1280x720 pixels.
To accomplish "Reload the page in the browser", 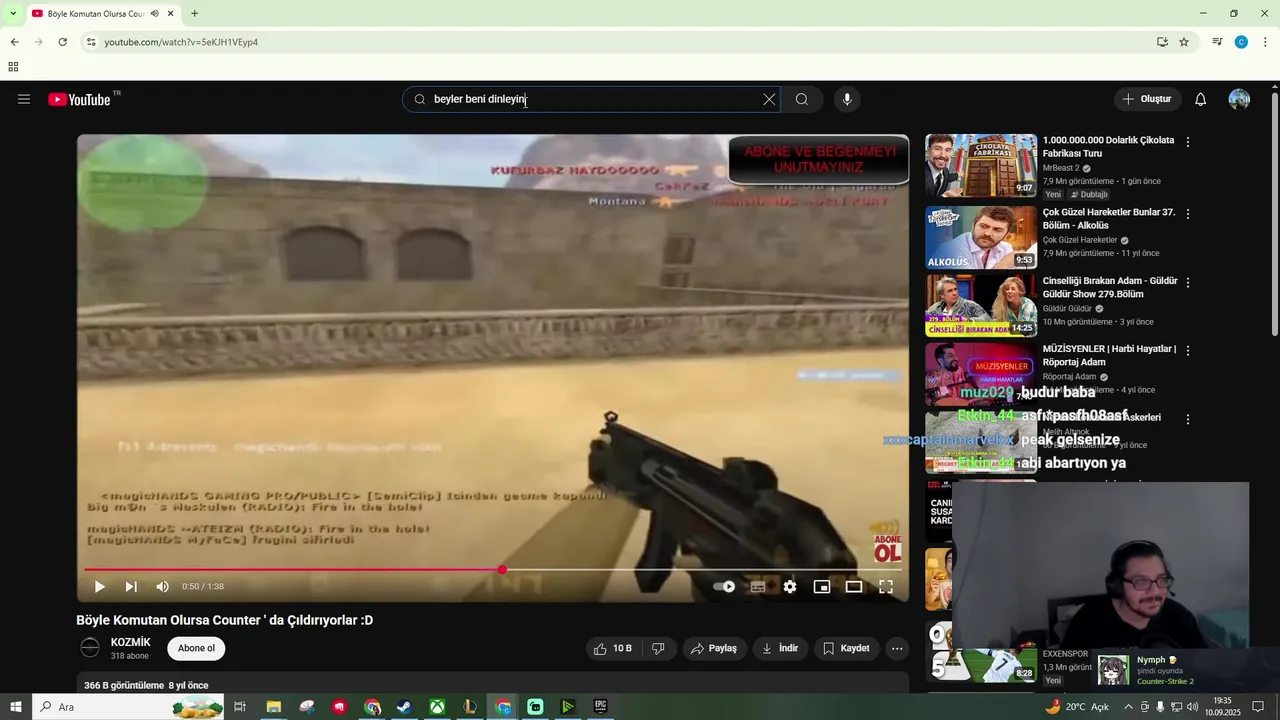I will pos(62,42).
